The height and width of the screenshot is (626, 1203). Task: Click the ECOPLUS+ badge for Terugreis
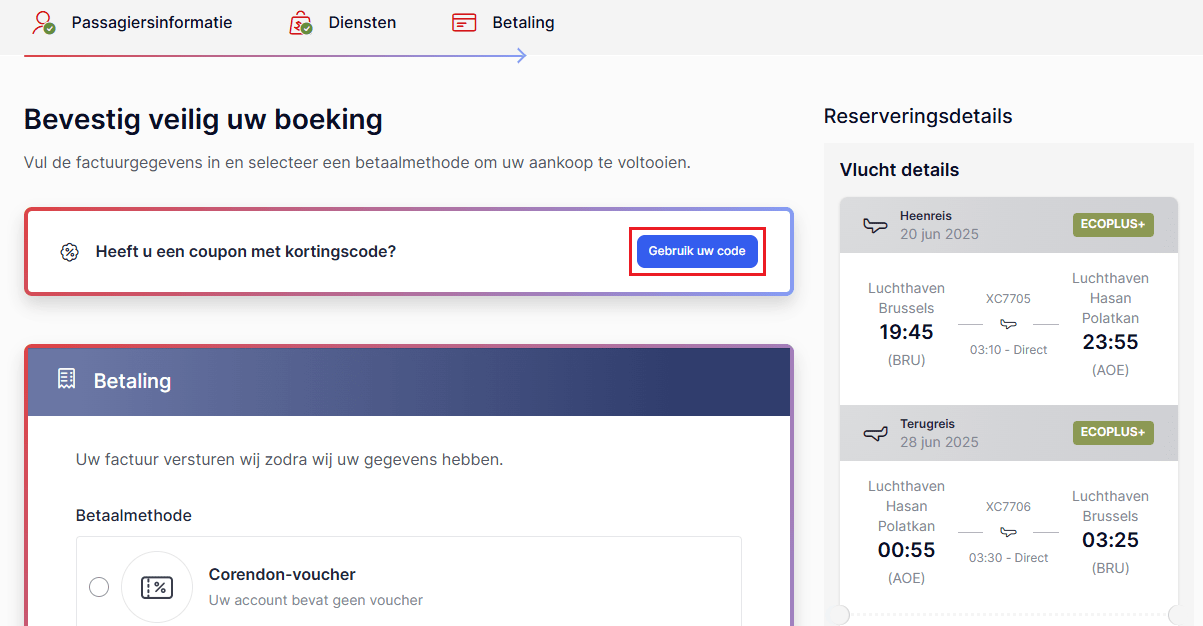pos(1112,432)
